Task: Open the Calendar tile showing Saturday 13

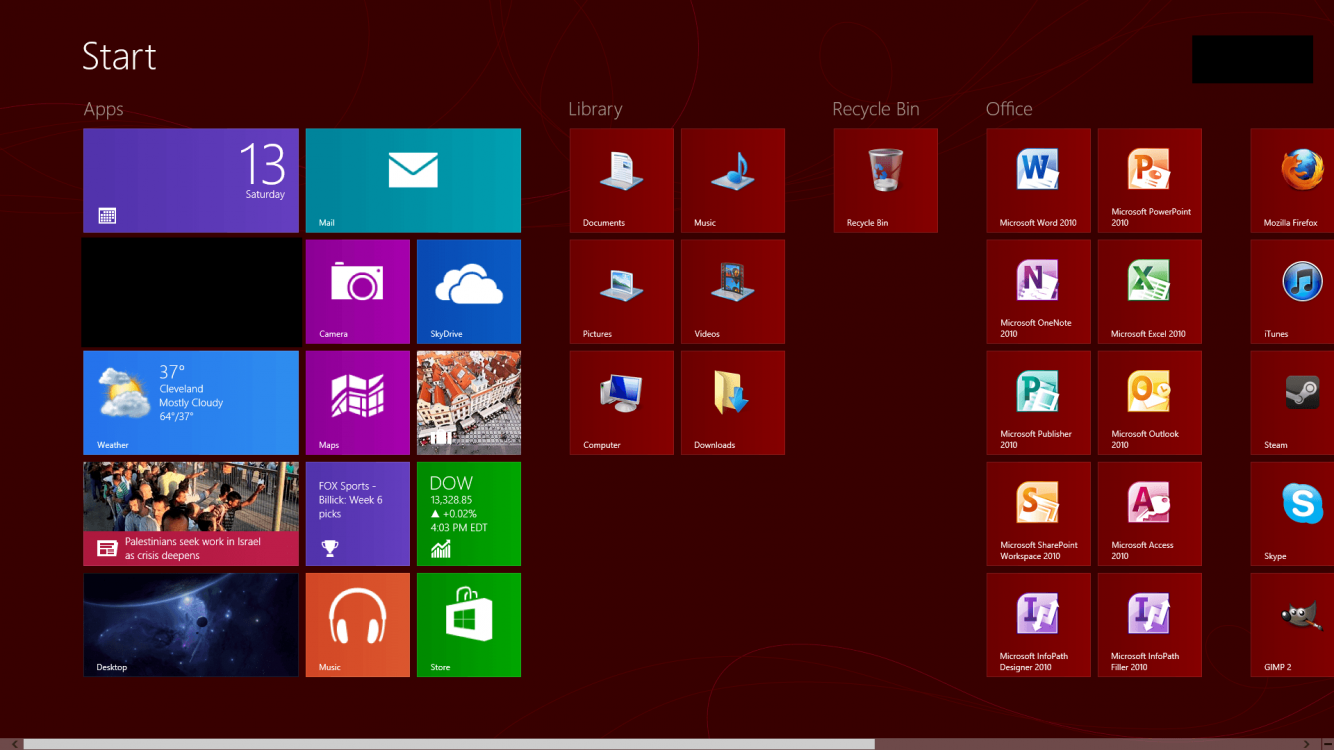Action: coord(191,180)
